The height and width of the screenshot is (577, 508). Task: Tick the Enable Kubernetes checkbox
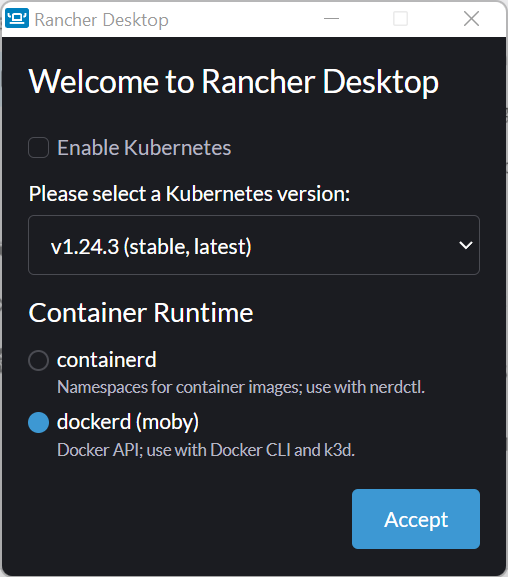point(39,148)
